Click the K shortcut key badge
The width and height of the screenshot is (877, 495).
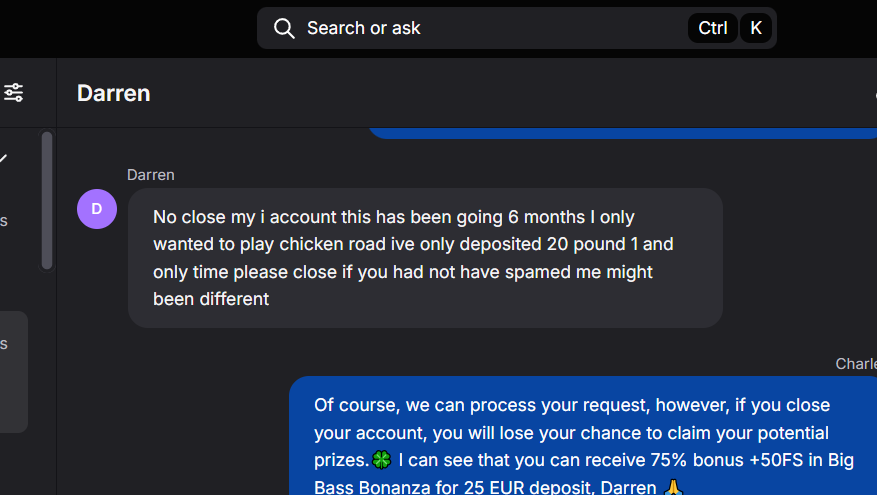tap(756, 28)
